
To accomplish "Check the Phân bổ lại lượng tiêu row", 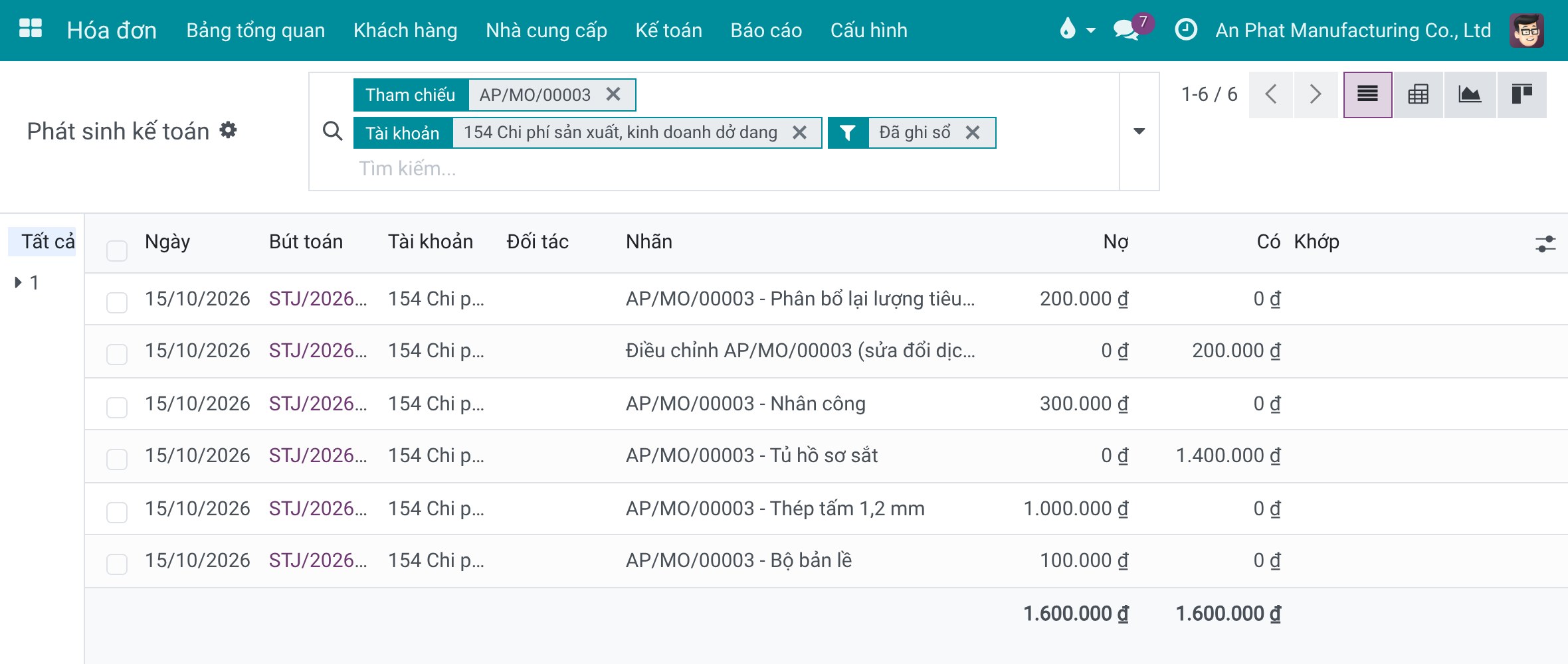I will [x=117, y=303].
